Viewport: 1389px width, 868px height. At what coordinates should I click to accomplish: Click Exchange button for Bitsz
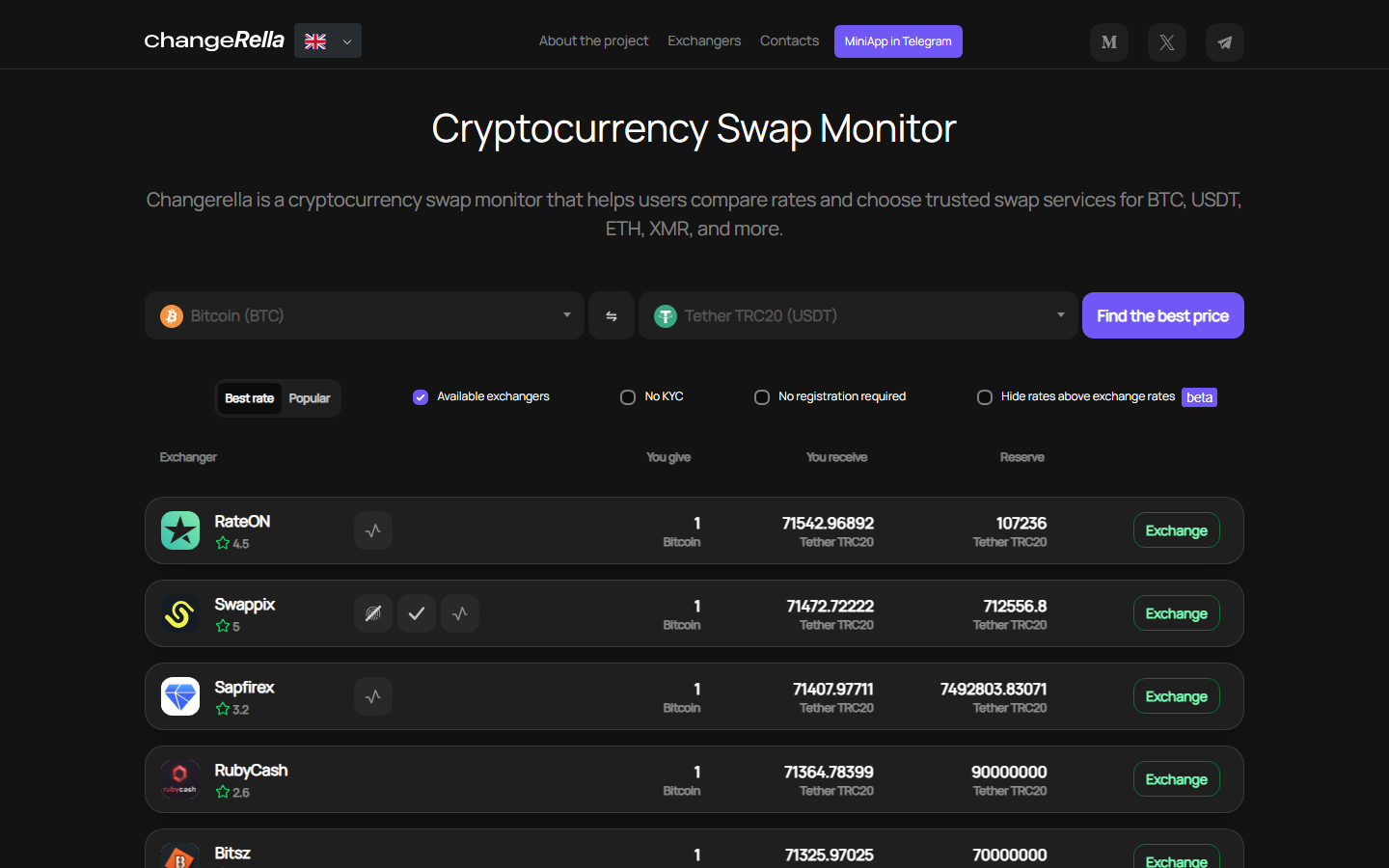[x=1177, y=857]
